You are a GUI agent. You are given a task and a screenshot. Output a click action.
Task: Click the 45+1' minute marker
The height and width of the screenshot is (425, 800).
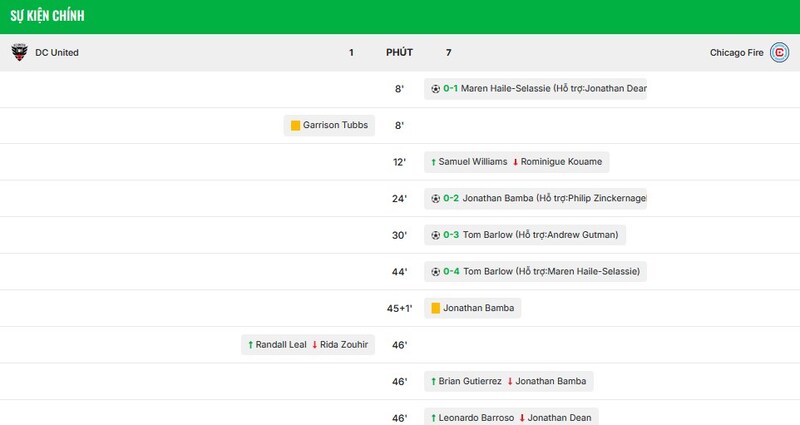pyautogui.click(x=399, y=308)
